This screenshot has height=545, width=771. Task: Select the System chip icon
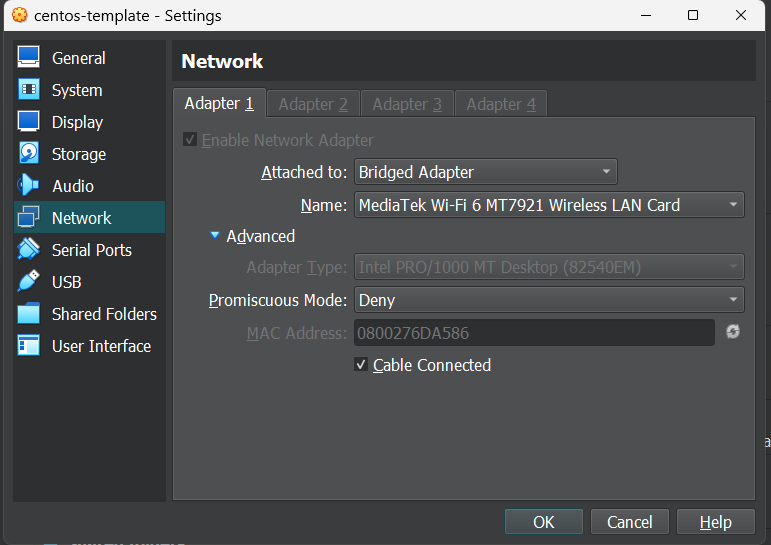tap(29, 90)
